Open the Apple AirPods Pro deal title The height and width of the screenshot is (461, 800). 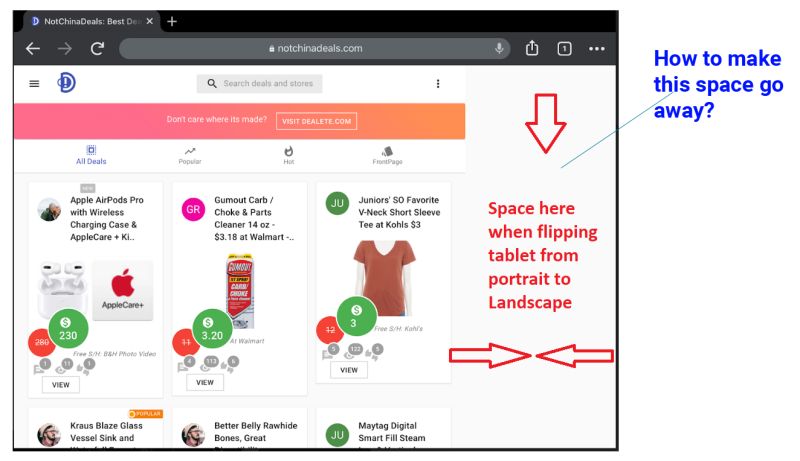[x=107, y=218]
